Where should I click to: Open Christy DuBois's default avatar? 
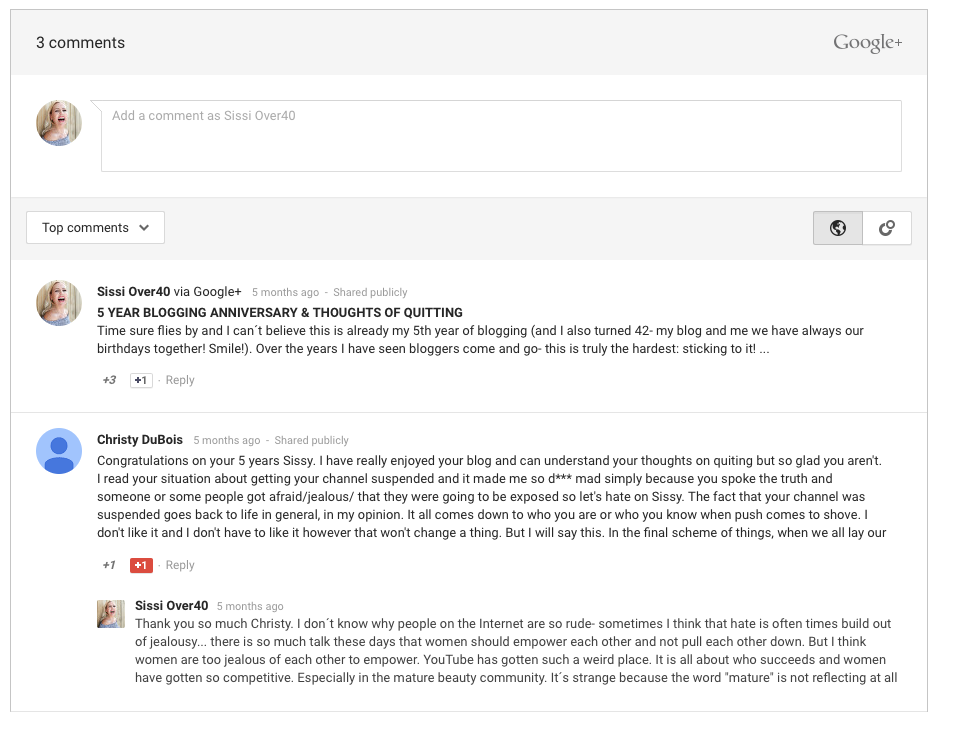[59, 451]
